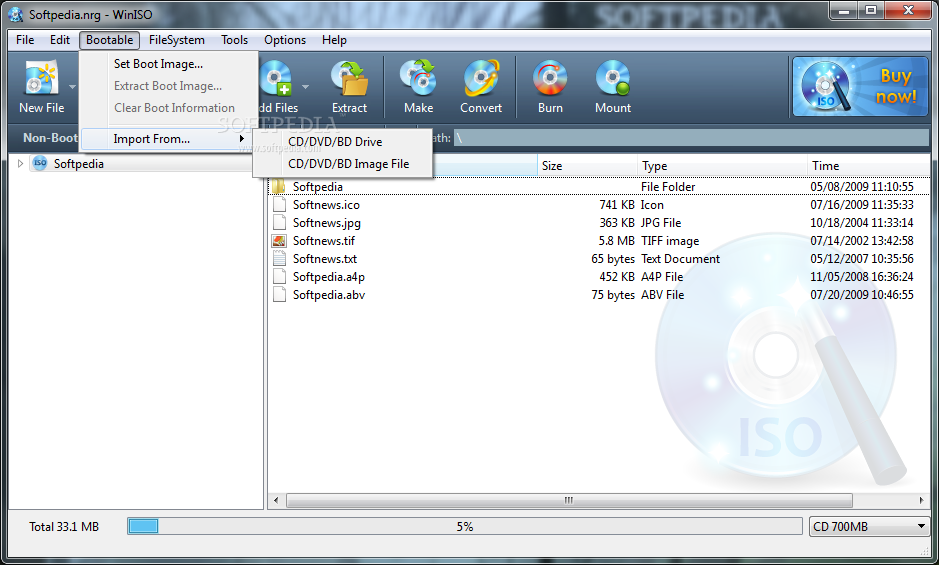Click the WinISO title bar app icon
939x565 pixels.
[16, 14]
